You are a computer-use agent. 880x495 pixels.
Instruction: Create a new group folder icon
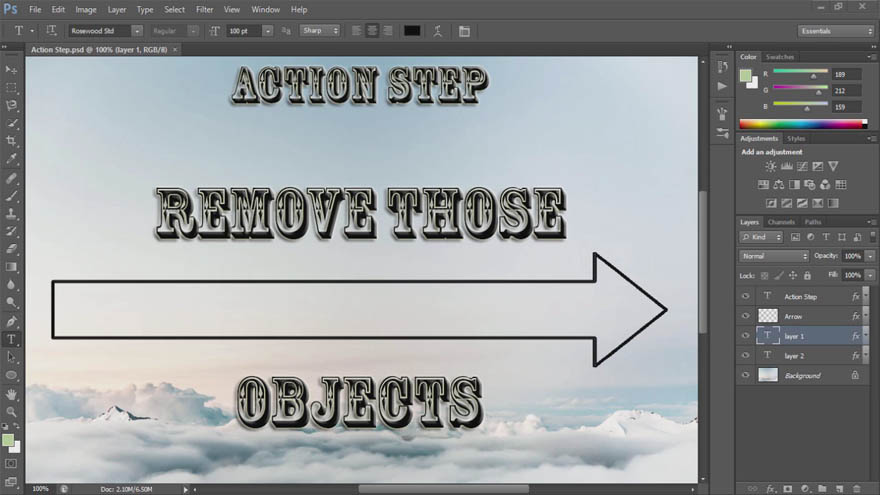tap(822, 489)
